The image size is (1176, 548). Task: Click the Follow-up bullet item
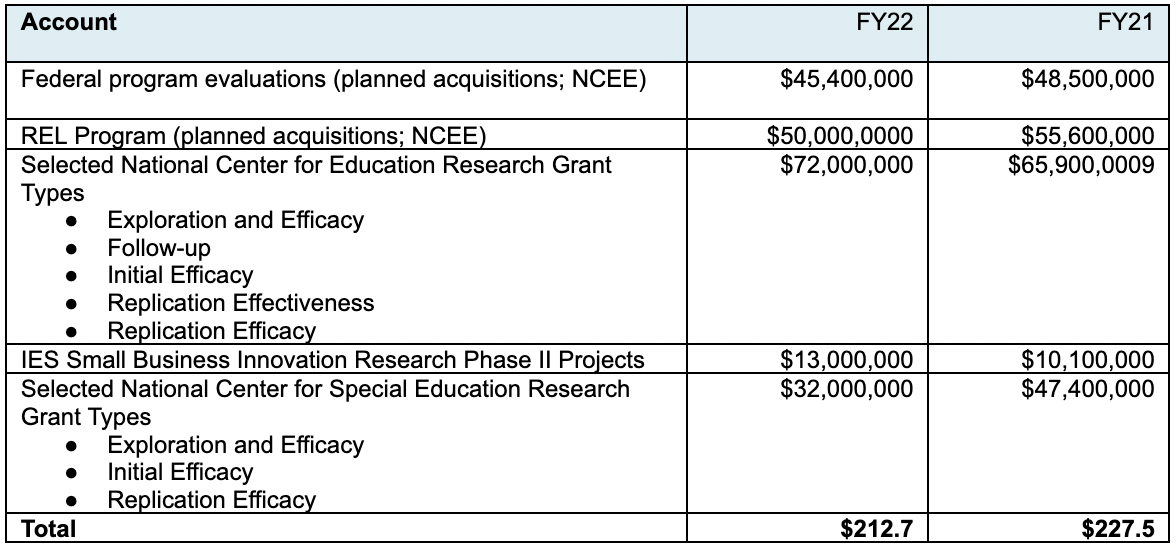[159, 248]
